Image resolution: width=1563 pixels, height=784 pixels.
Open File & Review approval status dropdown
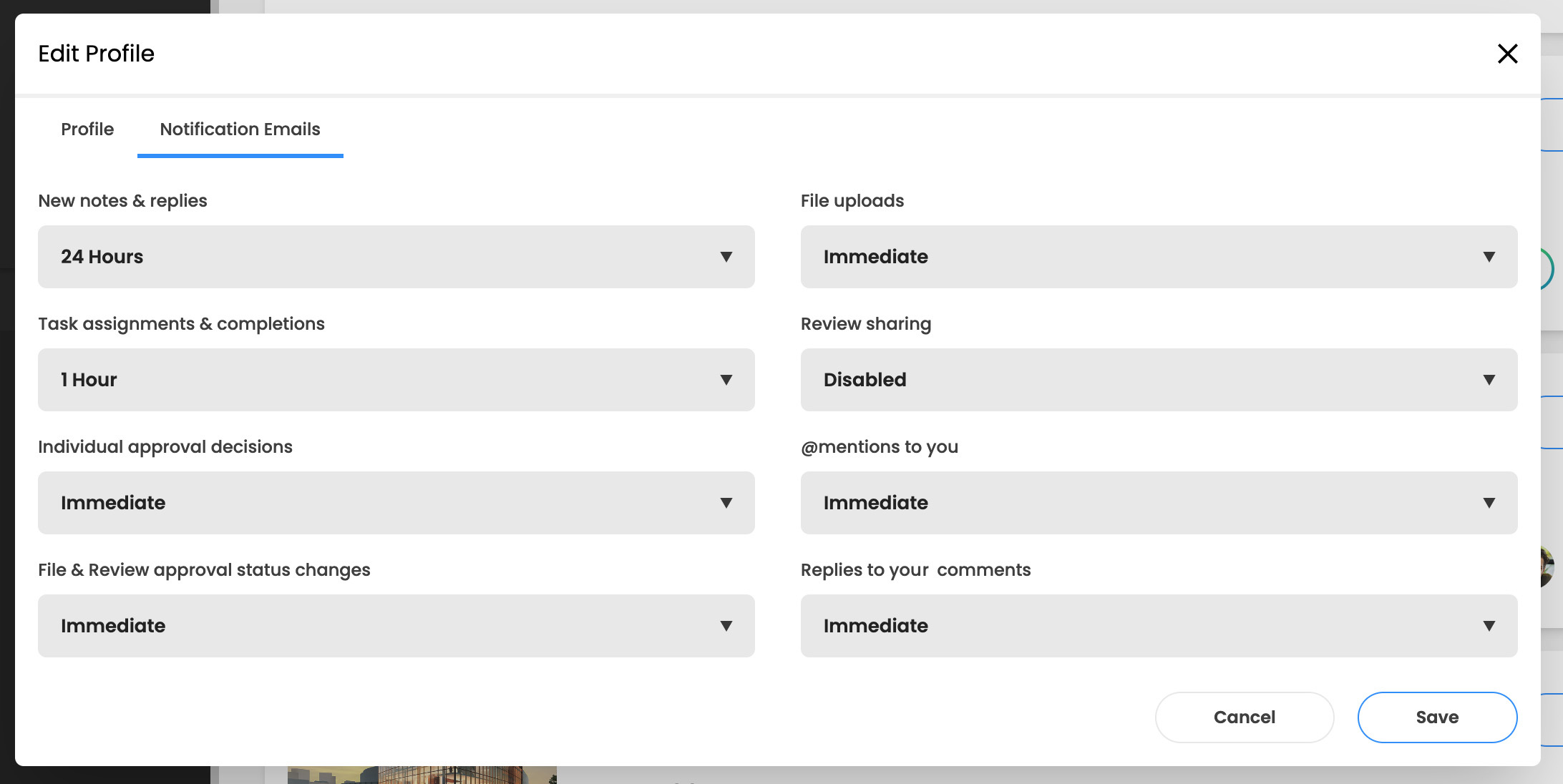[396, 626]
